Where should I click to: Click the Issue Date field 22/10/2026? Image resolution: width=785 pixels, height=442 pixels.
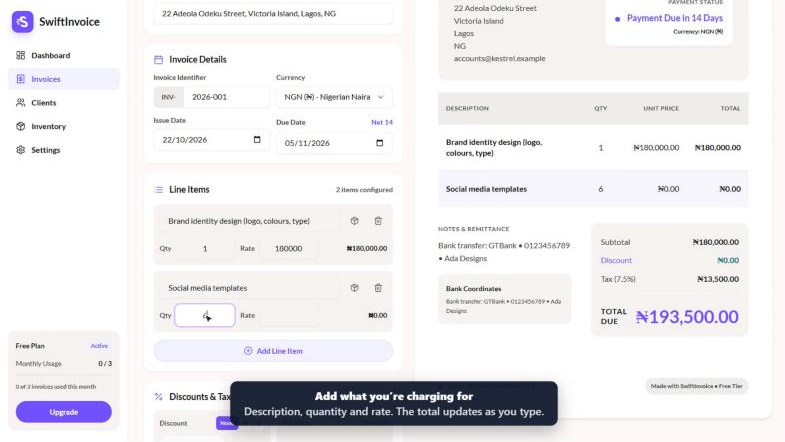212,140
